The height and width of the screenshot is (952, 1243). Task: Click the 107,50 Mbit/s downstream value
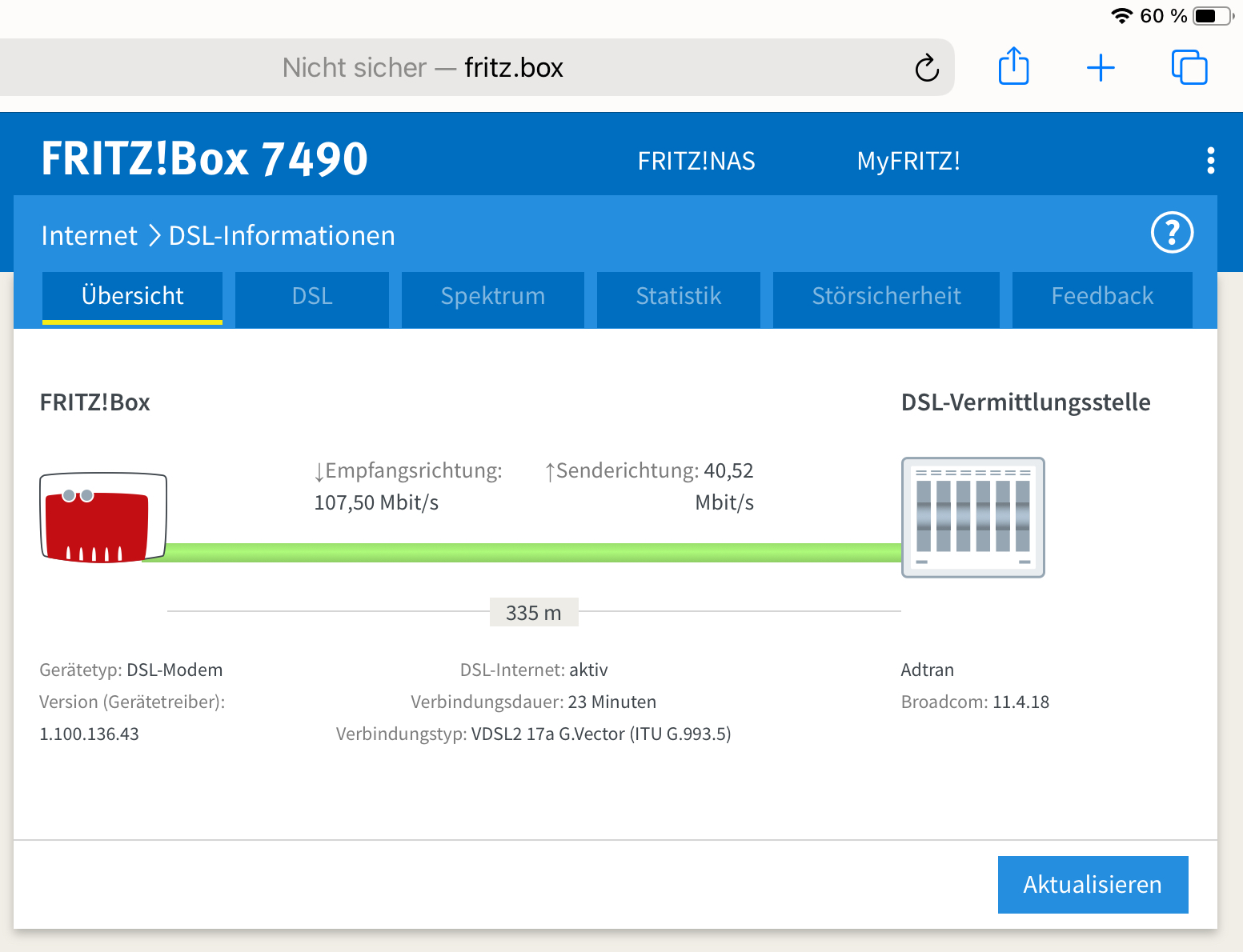coord(376,502)
